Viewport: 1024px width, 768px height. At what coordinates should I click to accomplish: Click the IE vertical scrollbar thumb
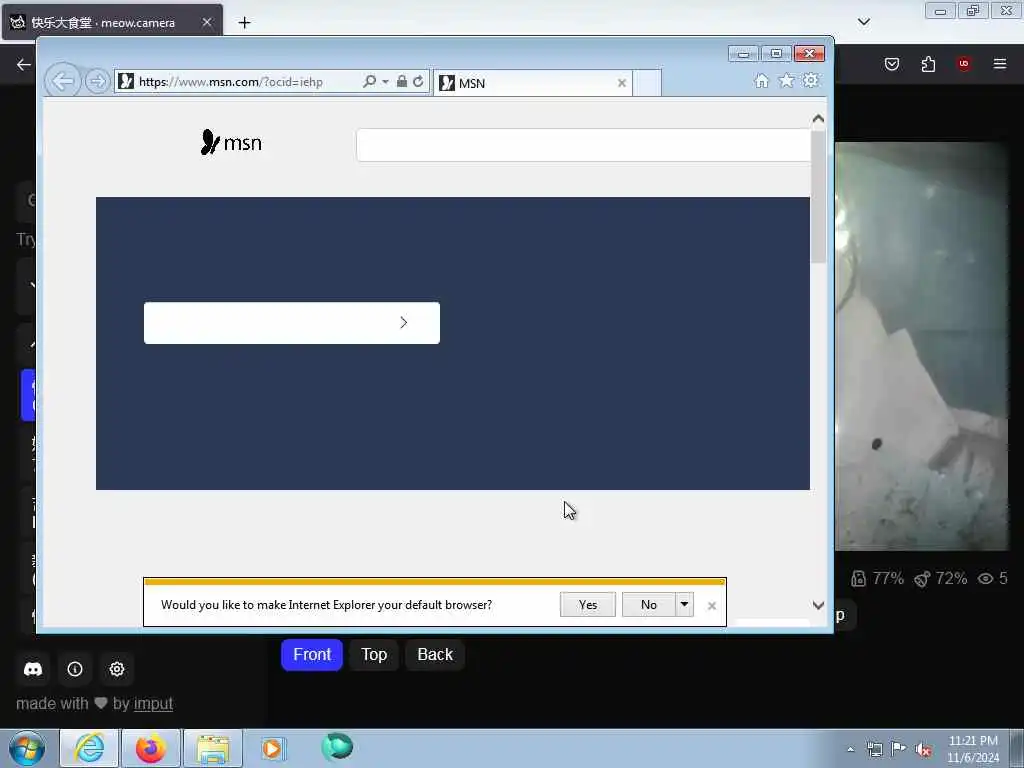(x=818, y=196)
